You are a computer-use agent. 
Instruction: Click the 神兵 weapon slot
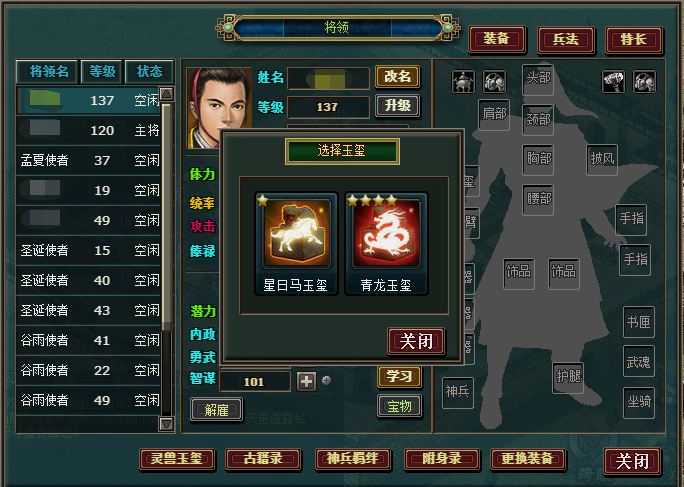[x=458, y=392]
